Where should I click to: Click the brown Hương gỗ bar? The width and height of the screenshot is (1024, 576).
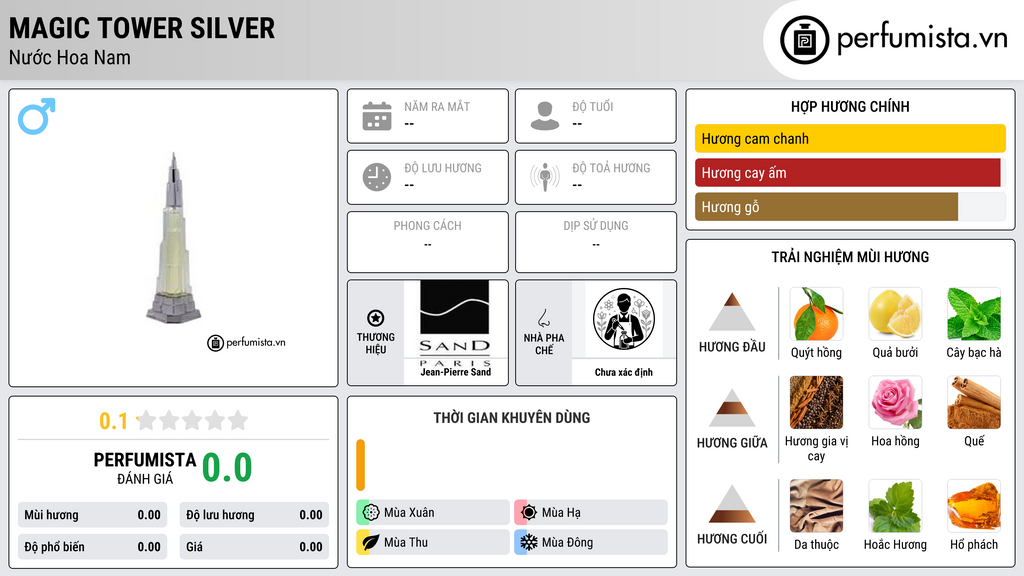click(826, 207)
